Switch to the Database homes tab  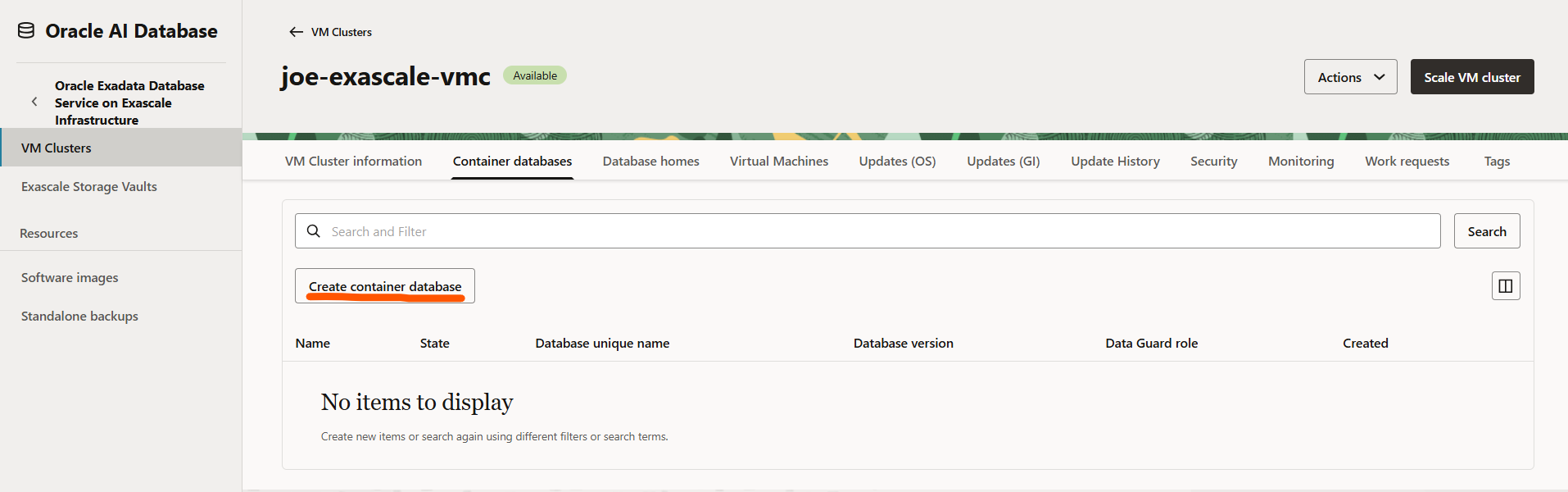point(651,162)
